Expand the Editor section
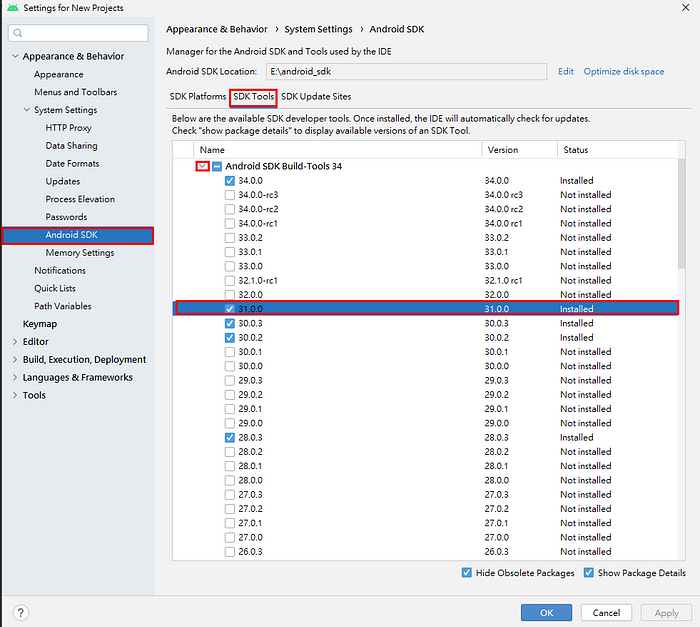 (15, 342)
